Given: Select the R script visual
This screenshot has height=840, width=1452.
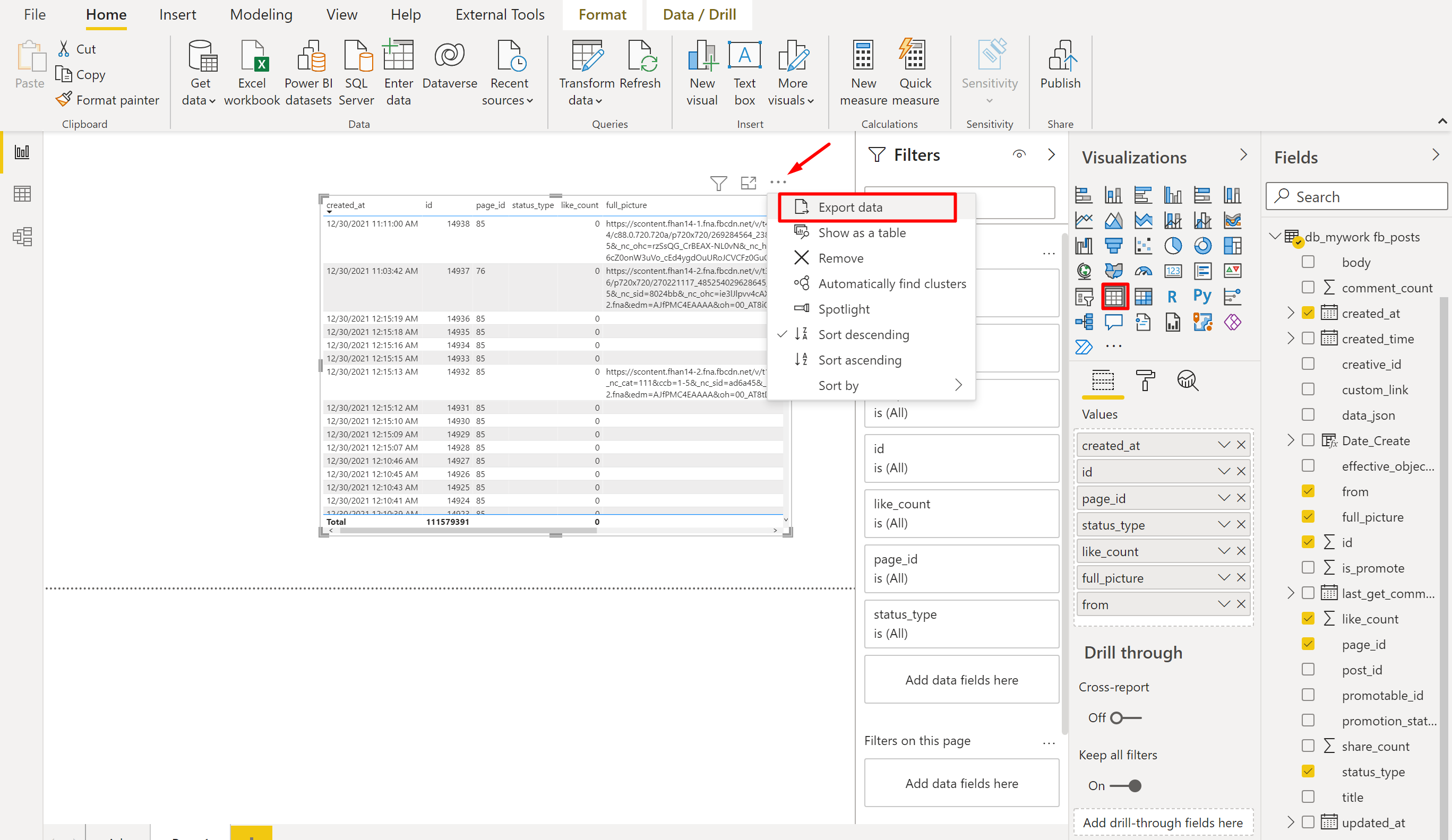Looking at the screenshot, I should 1172,297.
